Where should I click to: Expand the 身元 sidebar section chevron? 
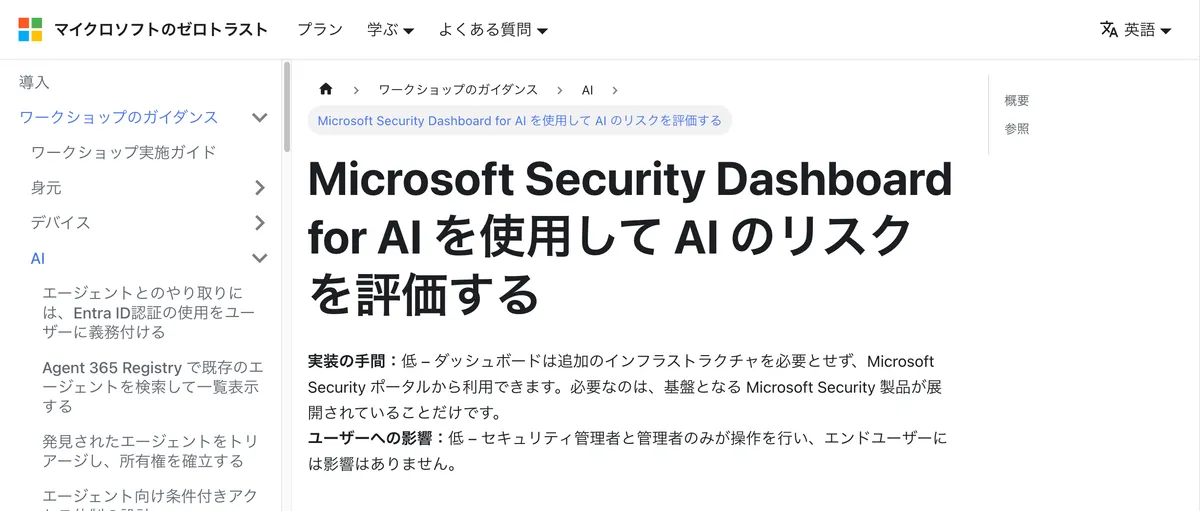tap(259, 188)
